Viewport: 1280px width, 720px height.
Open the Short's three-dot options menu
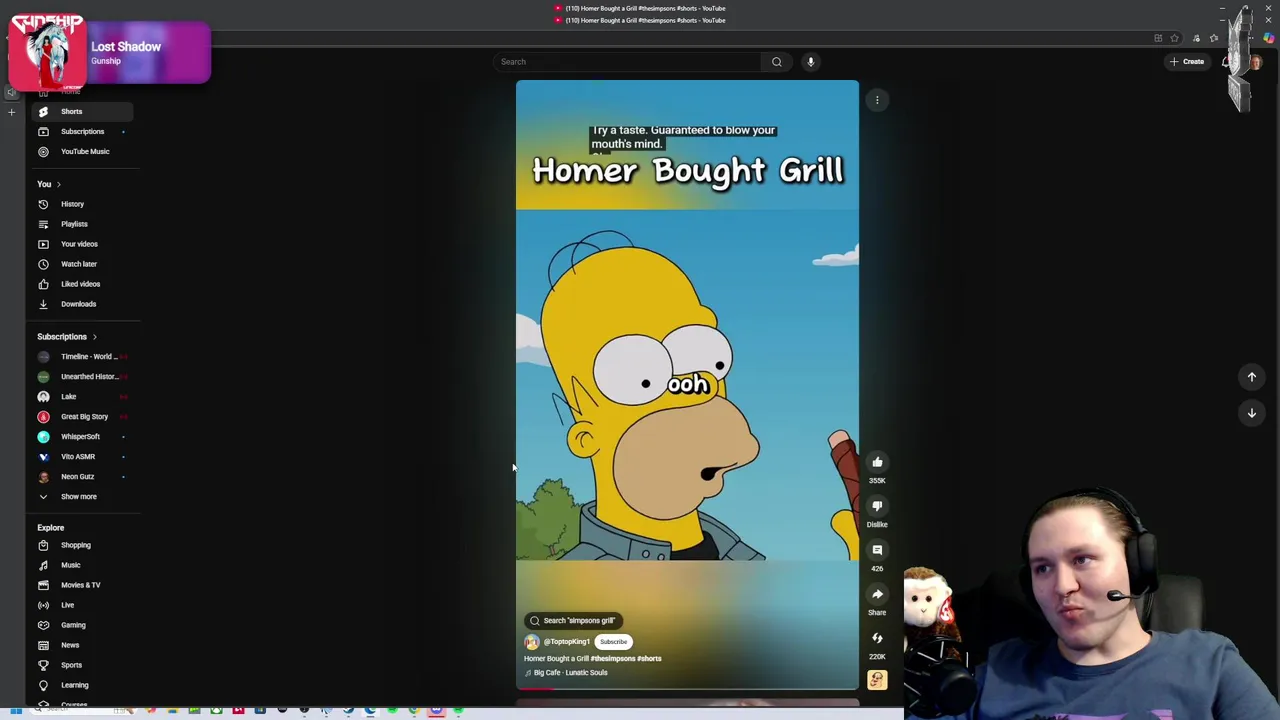[x=877, y=100]
